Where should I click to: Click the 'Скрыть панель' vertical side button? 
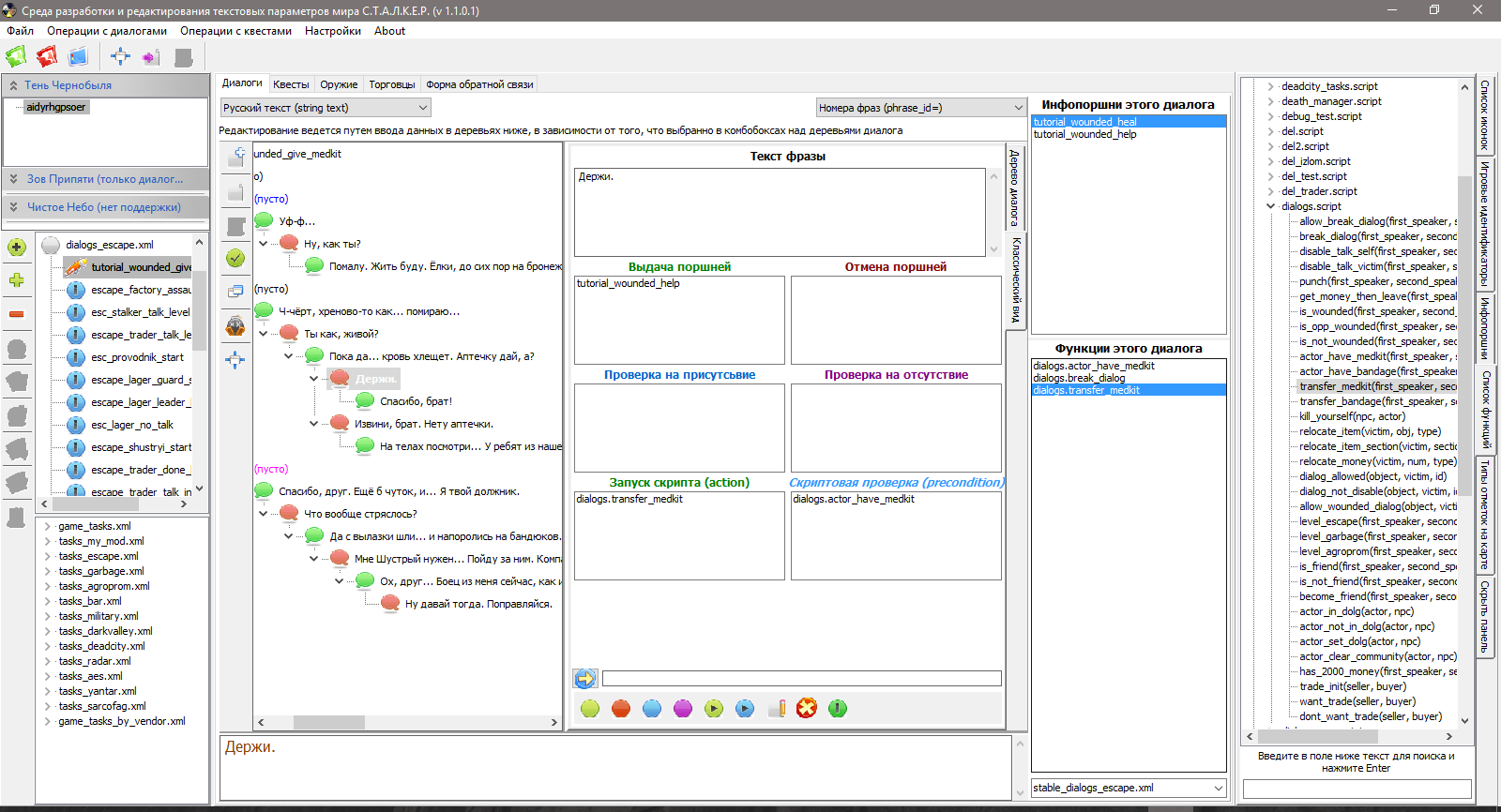(x=1485, y=616)
